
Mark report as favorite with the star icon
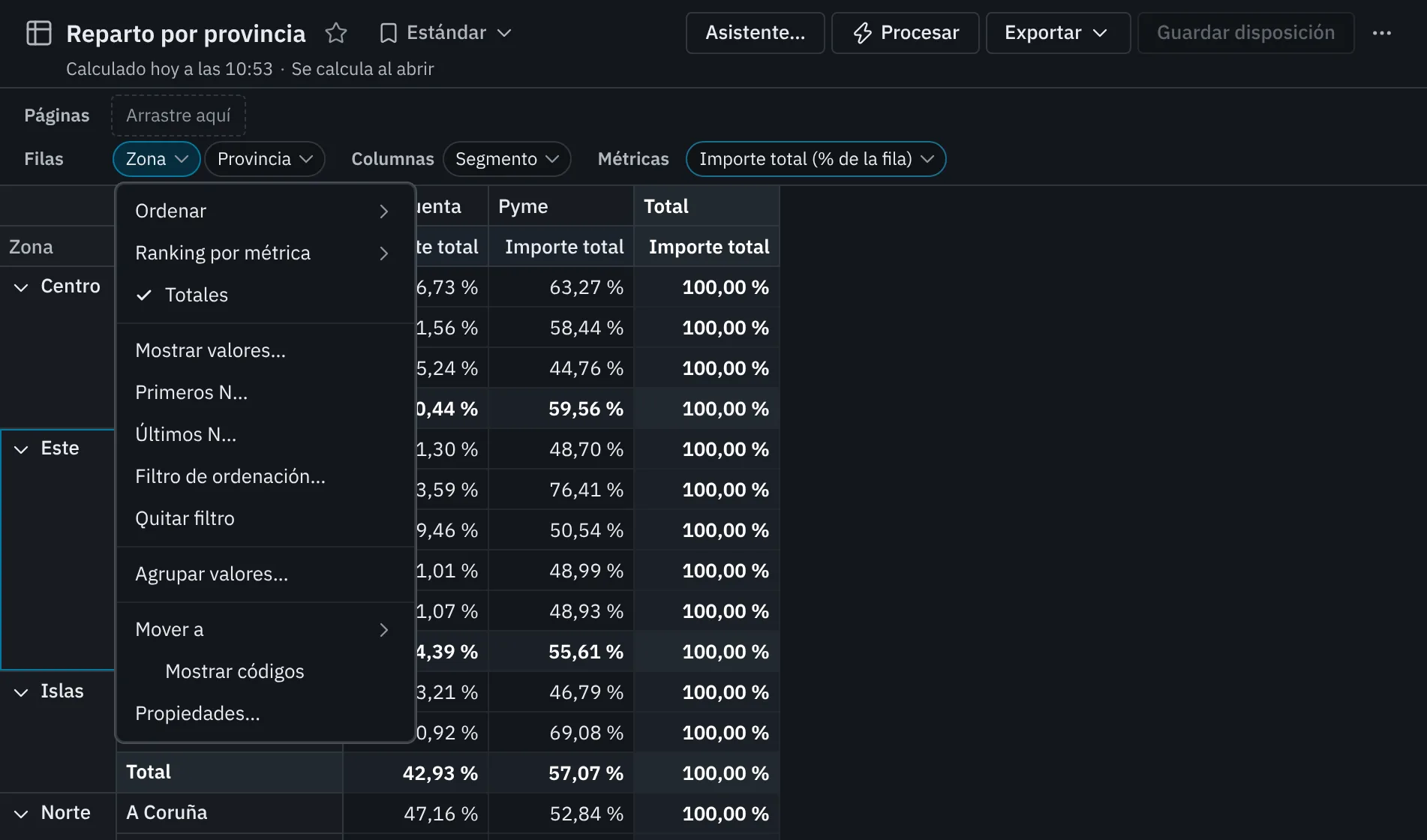[336, 33]
